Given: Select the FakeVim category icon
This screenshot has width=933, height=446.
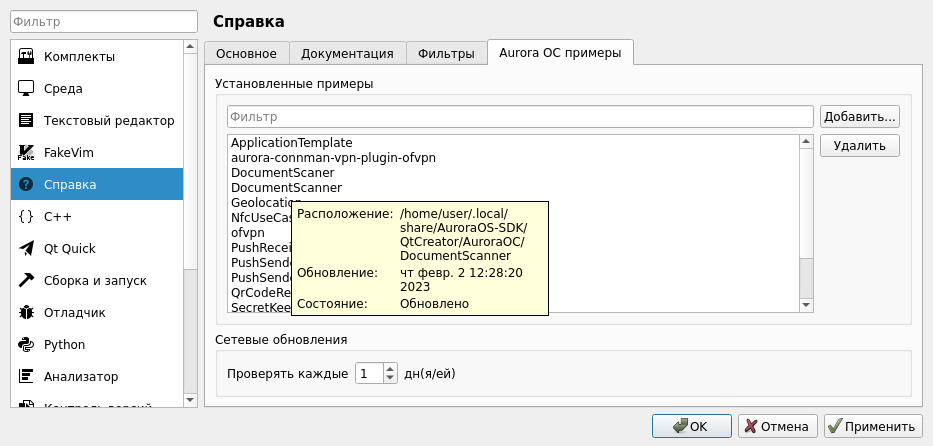Looking at the screenshot, I should coord(27,152).
